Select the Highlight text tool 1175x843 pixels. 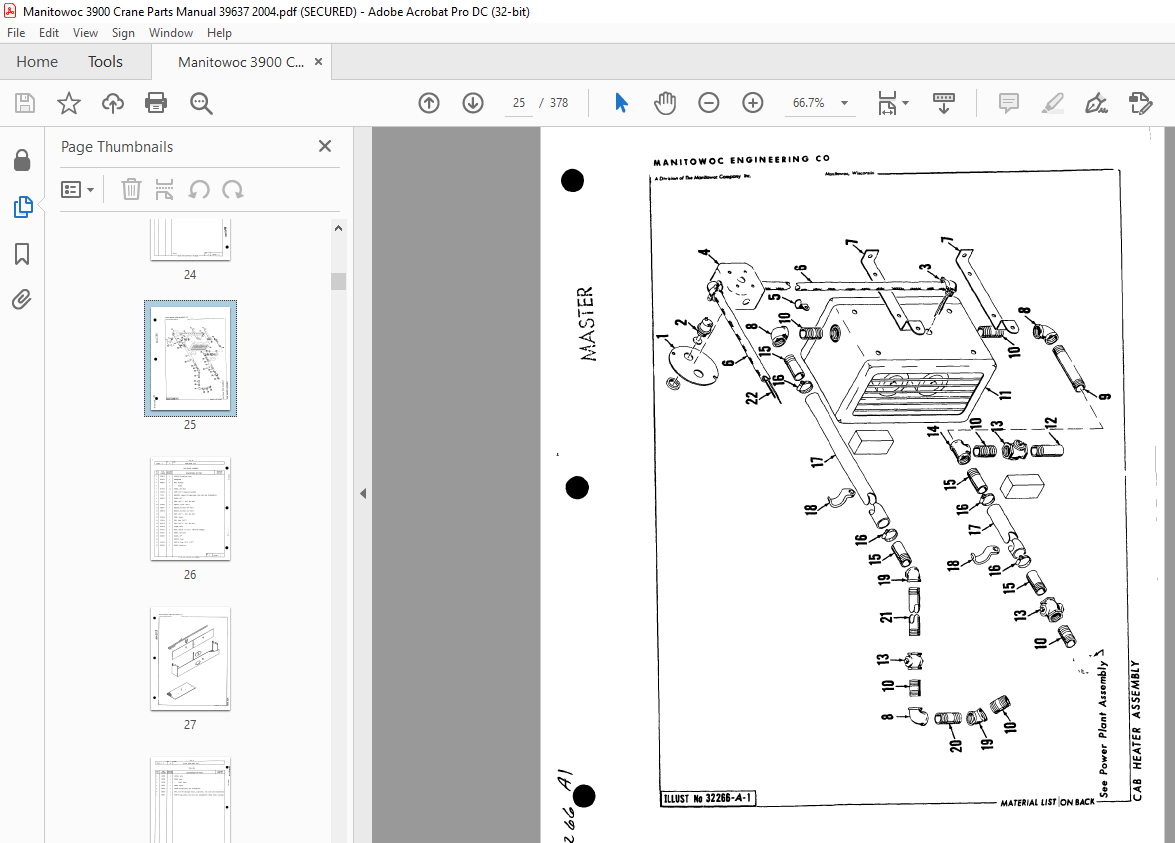point(1053,103)
